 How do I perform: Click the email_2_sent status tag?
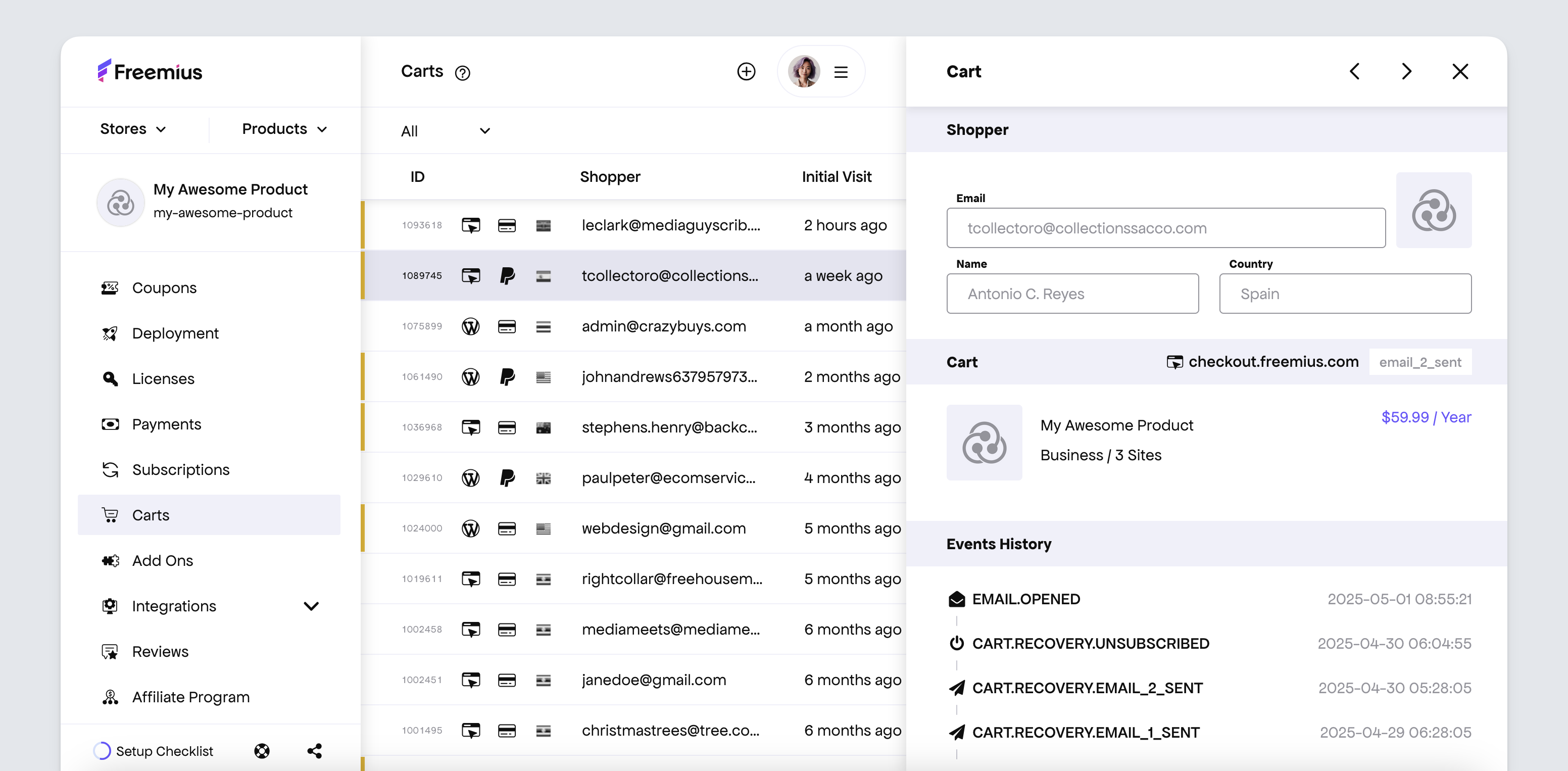tap(1420, 362)
